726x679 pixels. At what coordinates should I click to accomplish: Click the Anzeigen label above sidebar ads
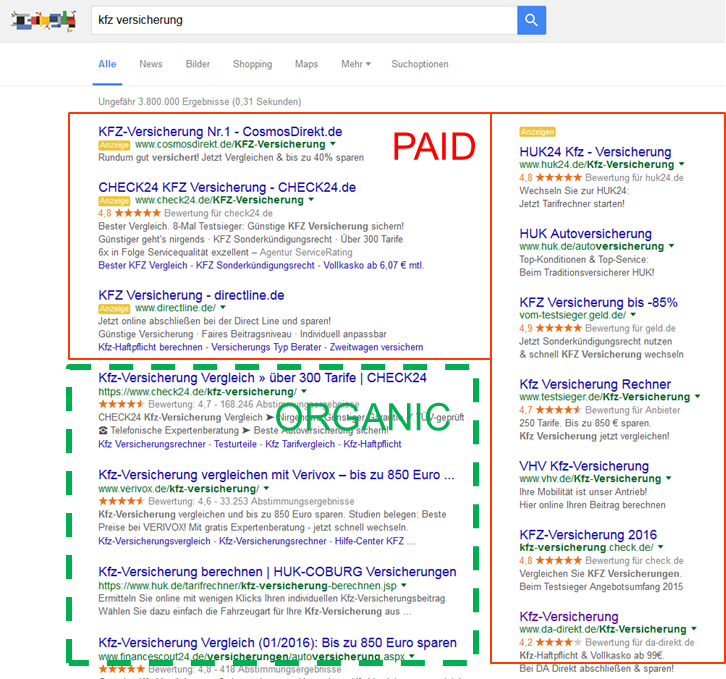coord(537,132)
